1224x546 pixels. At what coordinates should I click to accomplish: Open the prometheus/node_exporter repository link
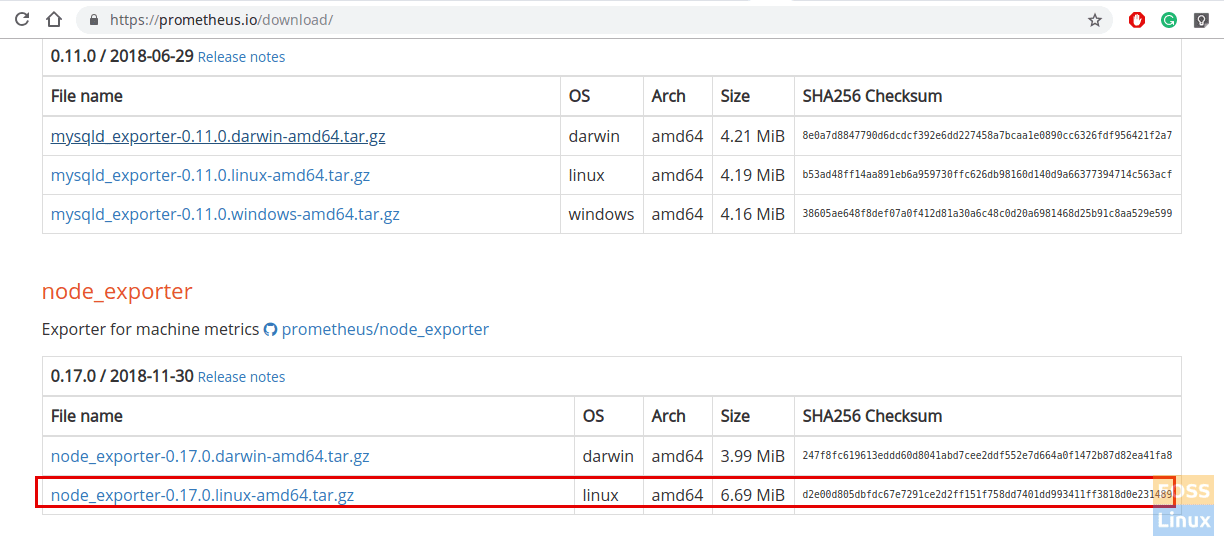point(385,329)
